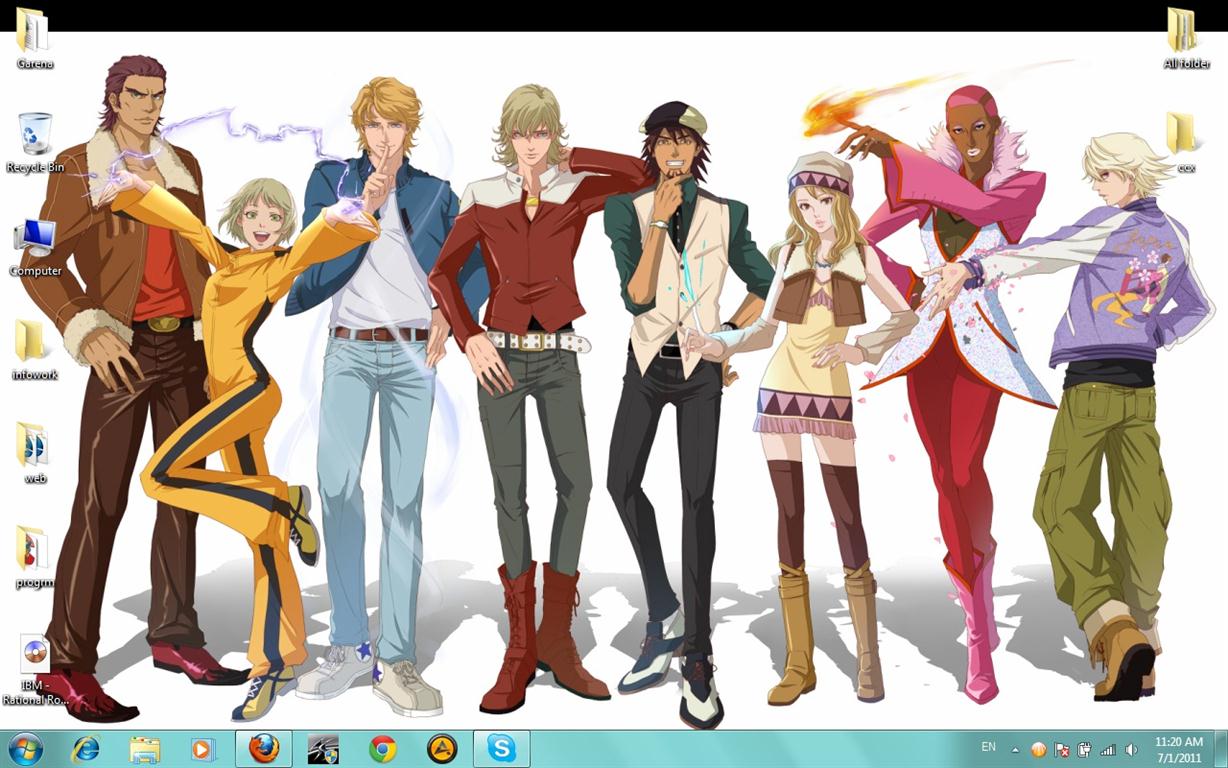Click the EN language indicator
This screenshot has height=768, width=1228.
pyautogui.click(x=988, y=747)
